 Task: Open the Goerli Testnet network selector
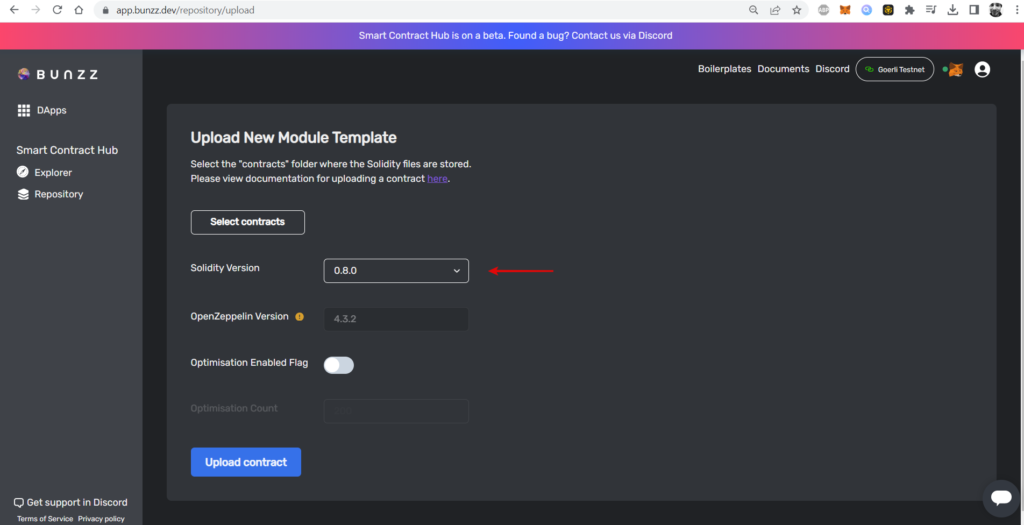coord(895,69)
